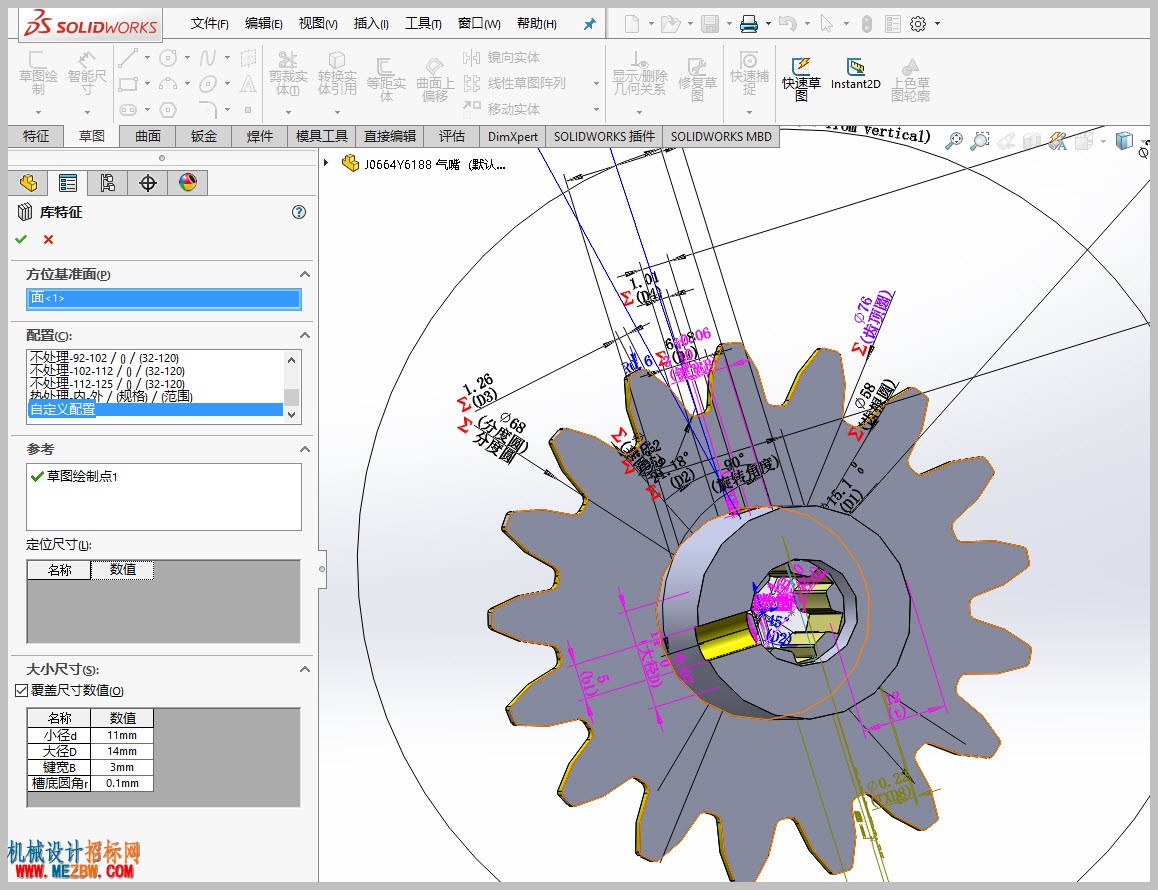Select the Corner Rectangle tool

[x=129, y=83]
